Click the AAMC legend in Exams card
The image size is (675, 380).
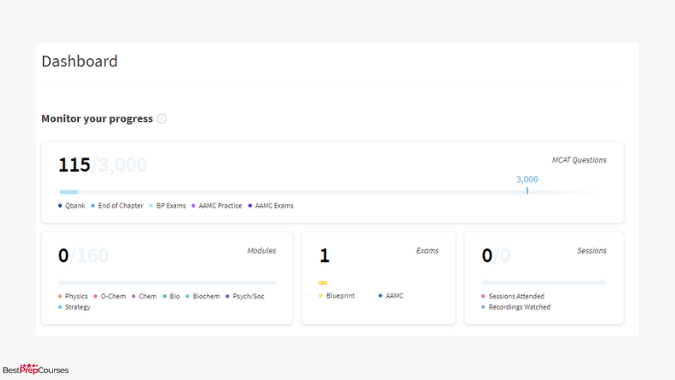pyautogui.click(x=390, y=296)
